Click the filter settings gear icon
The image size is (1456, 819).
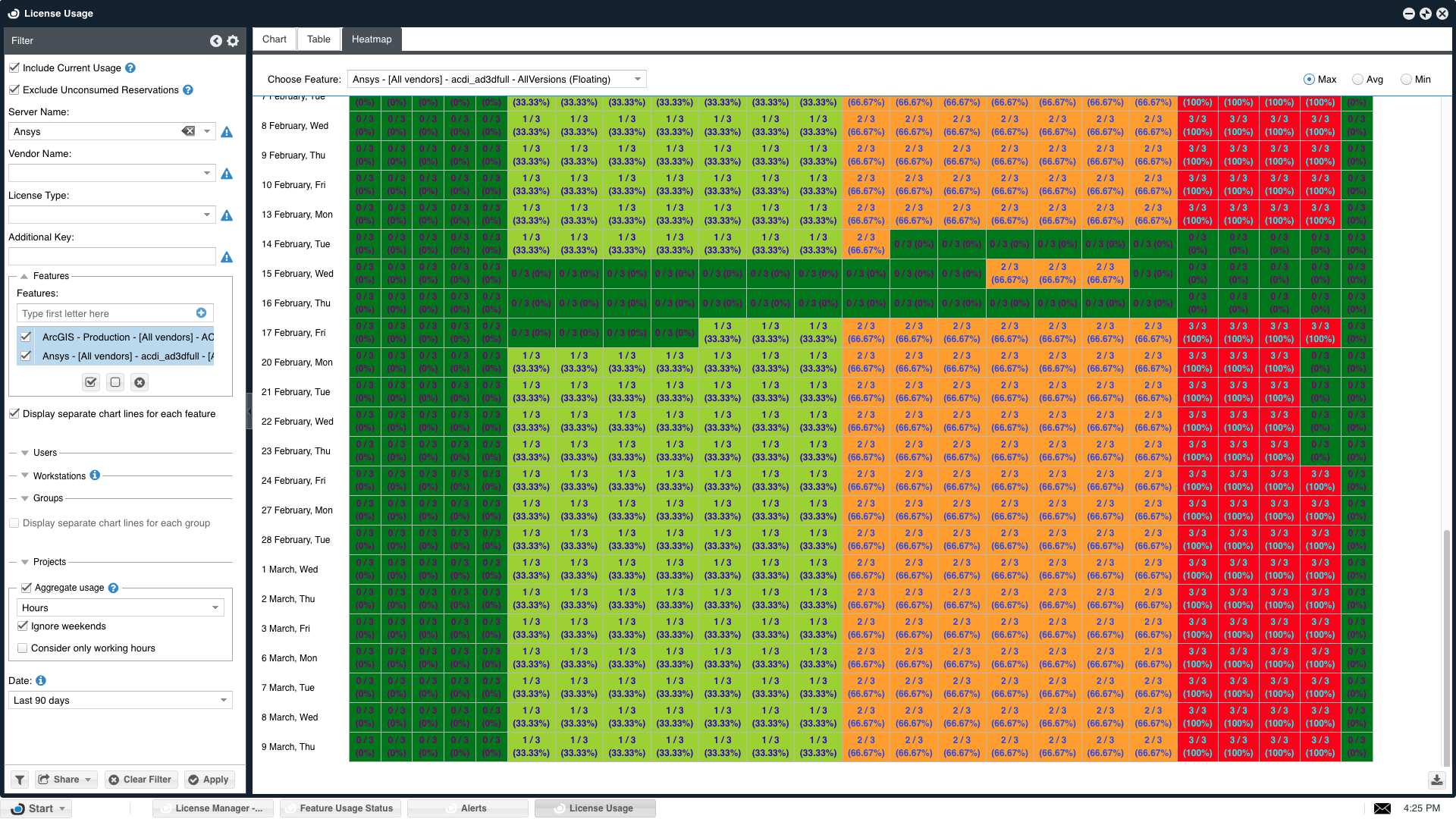coord(233,41)
